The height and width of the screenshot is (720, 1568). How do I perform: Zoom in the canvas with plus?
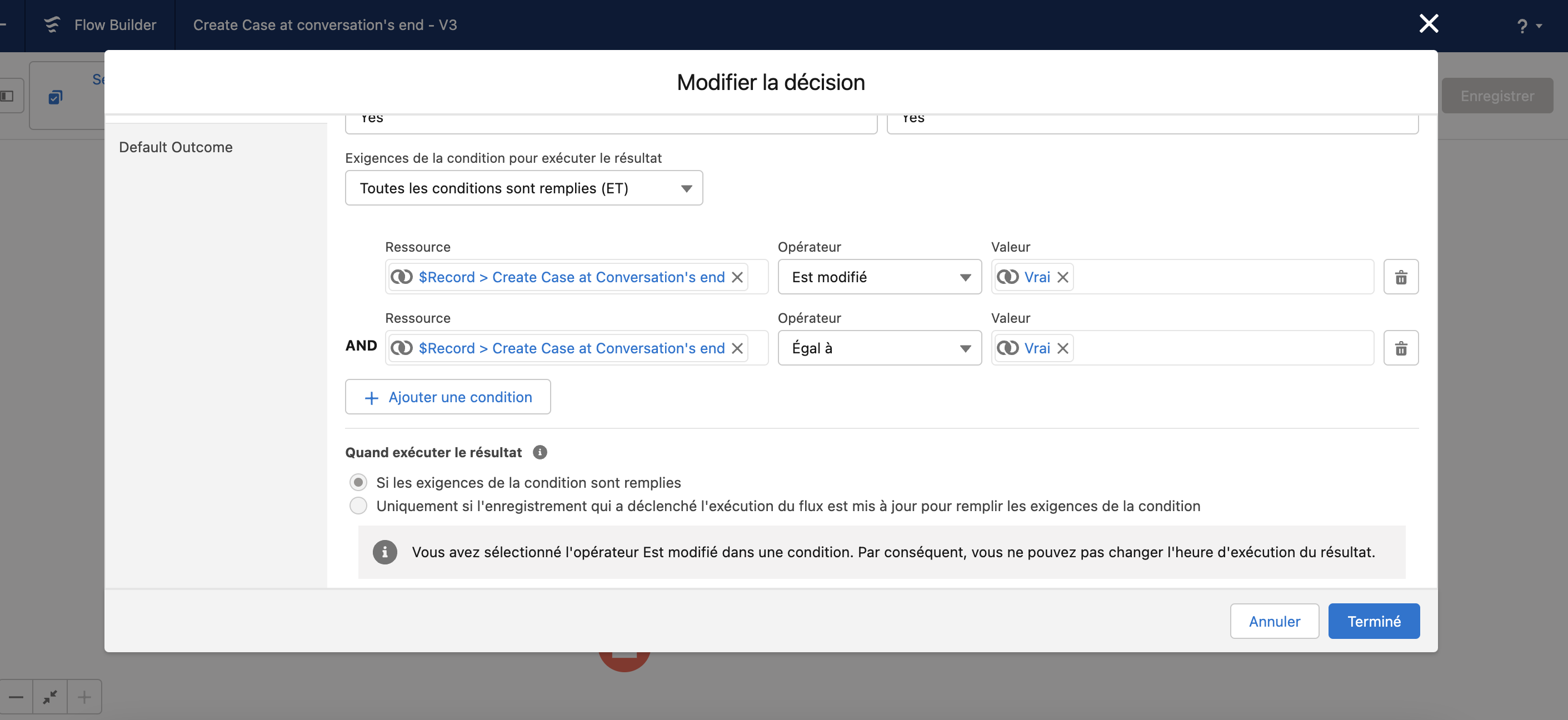coord(84,696)
